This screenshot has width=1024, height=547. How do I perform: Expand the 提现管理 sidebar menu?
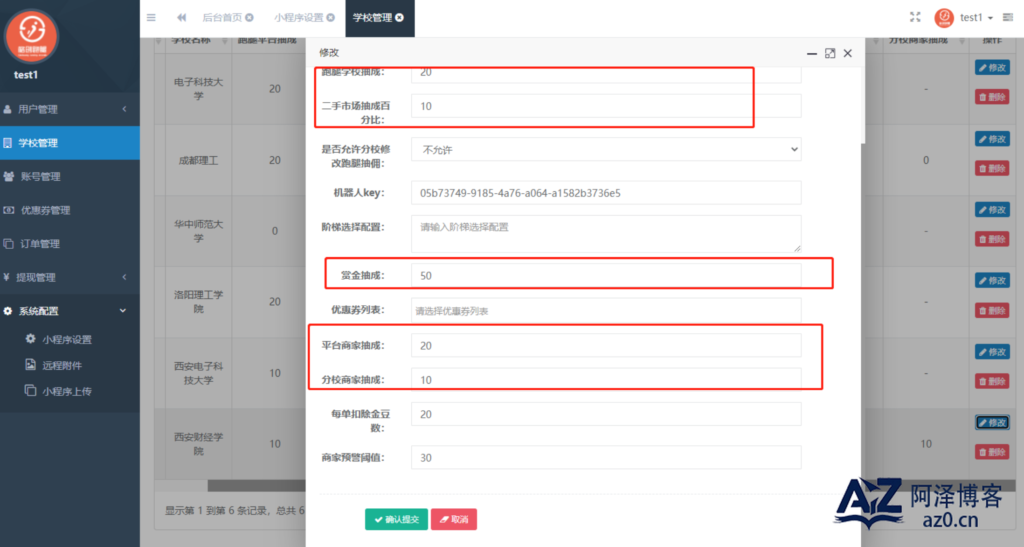pos(70,277)
